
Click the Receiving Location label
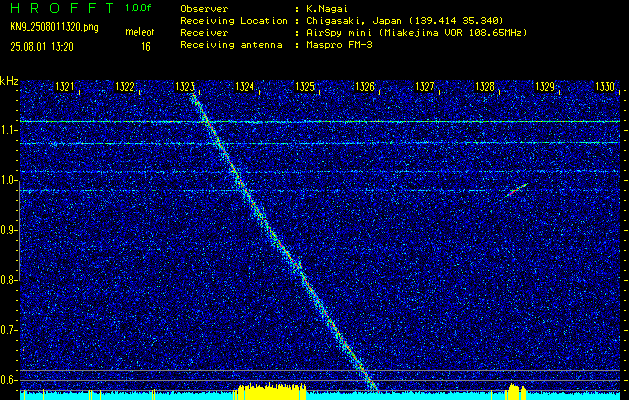[234, 21]
